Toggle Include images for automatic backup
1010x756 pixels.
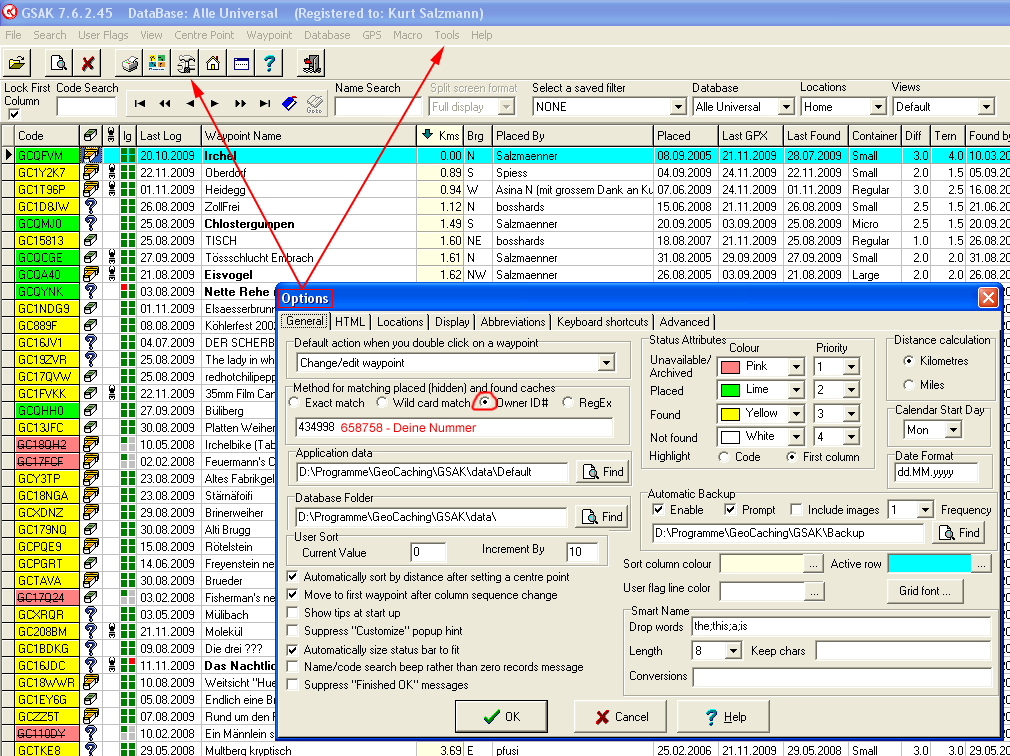[x=797, y=510]
